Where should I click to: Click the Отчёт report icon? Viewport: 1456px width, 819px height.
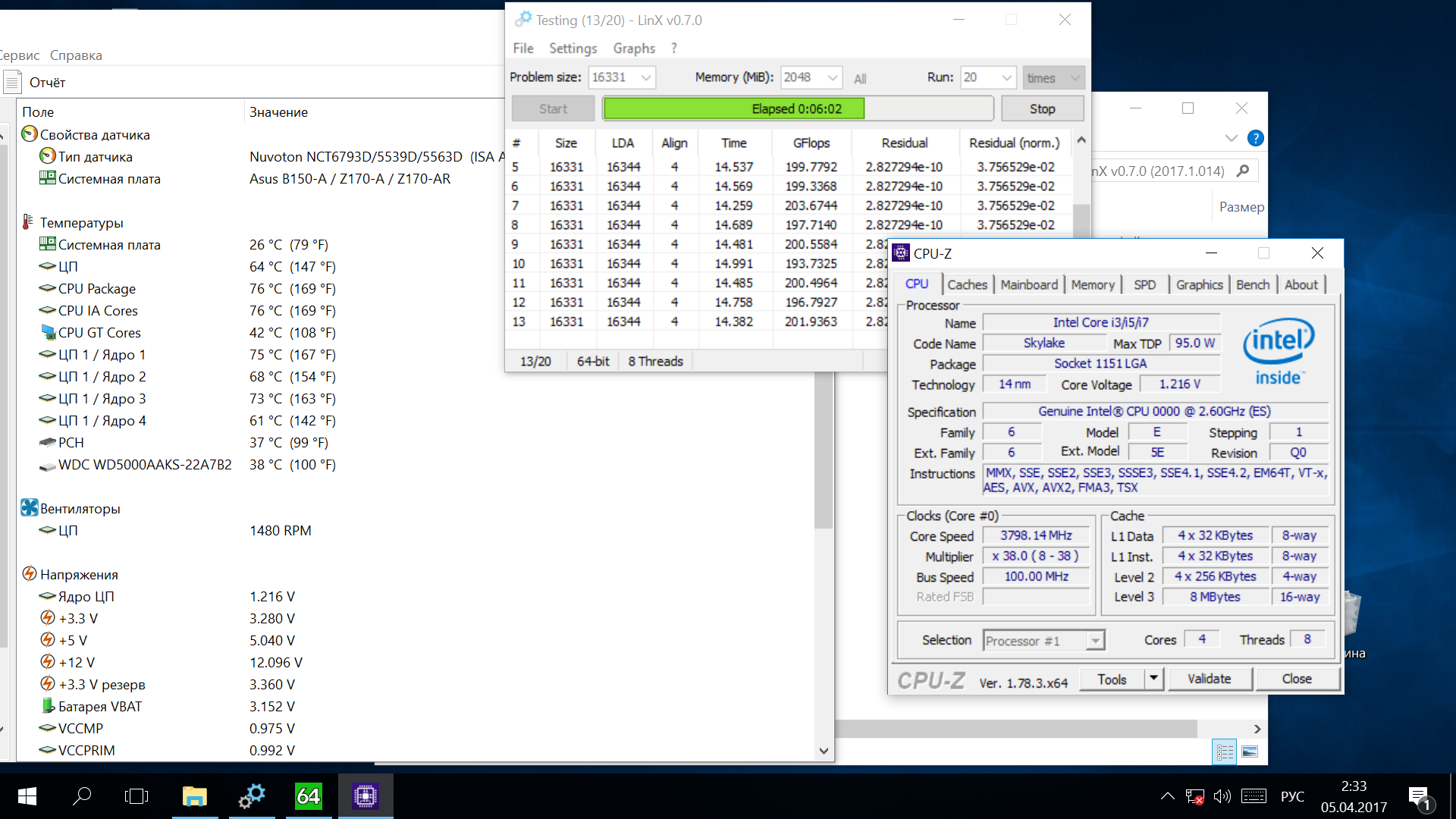(12, 82)
